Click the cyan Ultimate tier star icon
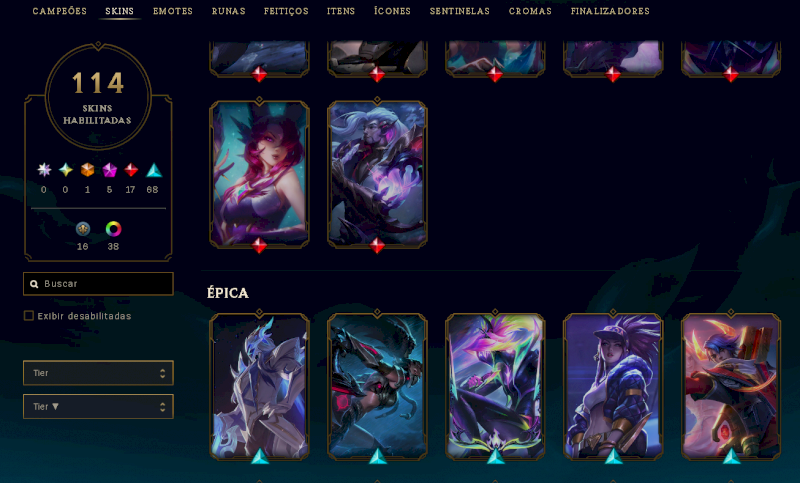The image size is (800, 483). pos(65,170)
